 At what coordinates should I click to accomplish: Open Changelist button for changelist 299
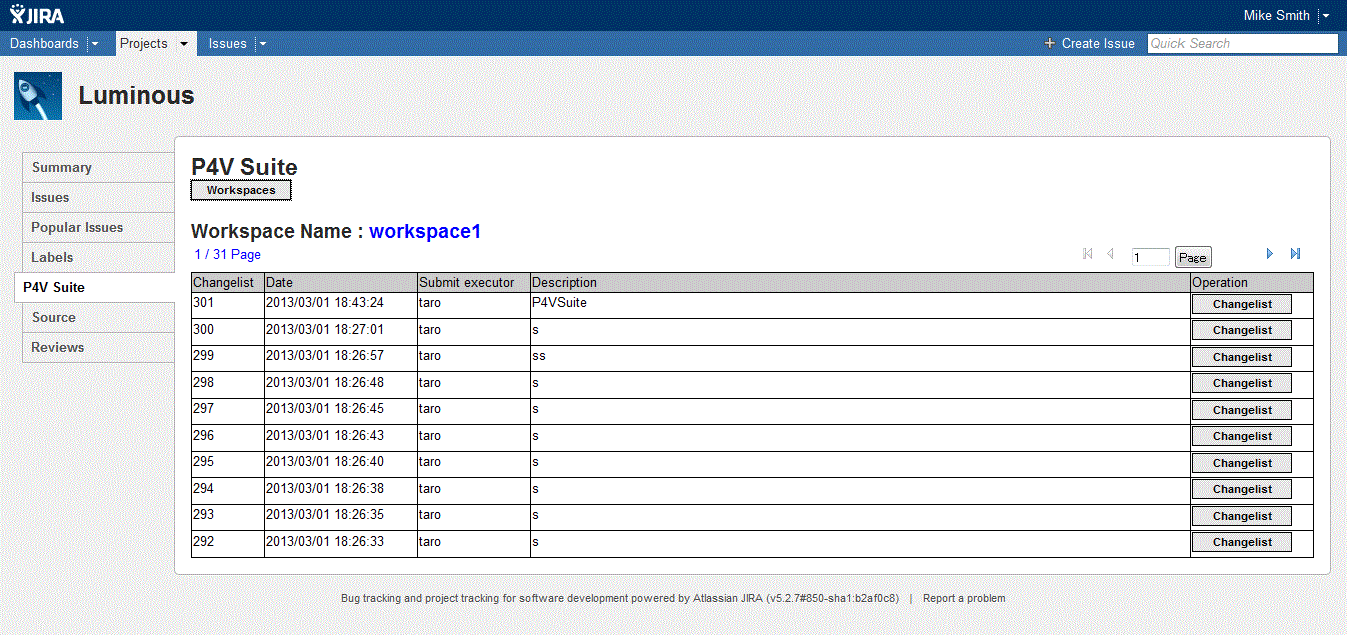(1242, 357)
